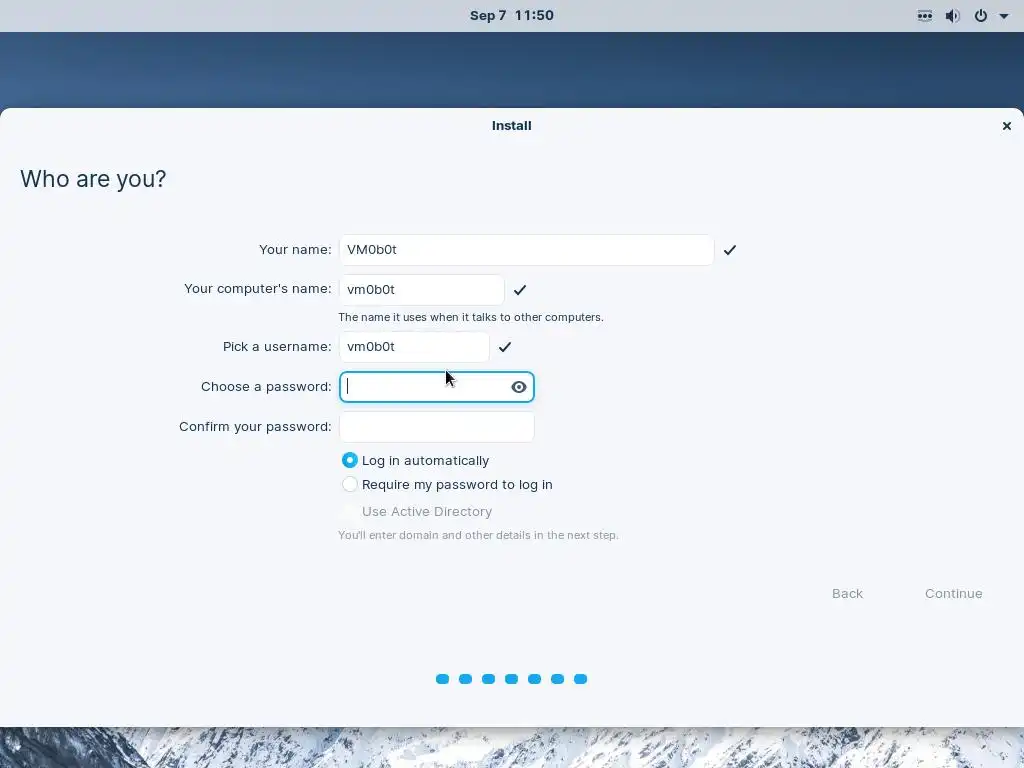
Task: Click the Continue button
Action: 953,594
